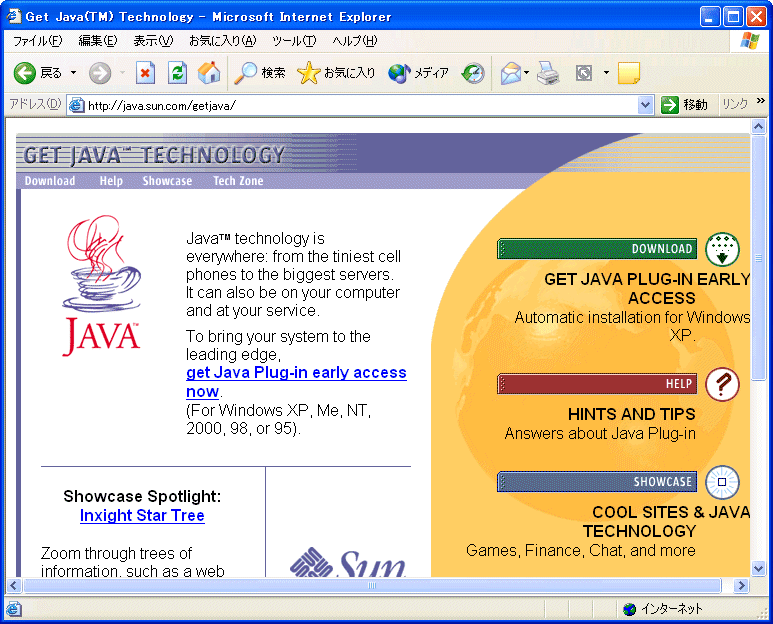Open the 表示(V) menu
773x624 pixels.
click(x=153, y=41)
